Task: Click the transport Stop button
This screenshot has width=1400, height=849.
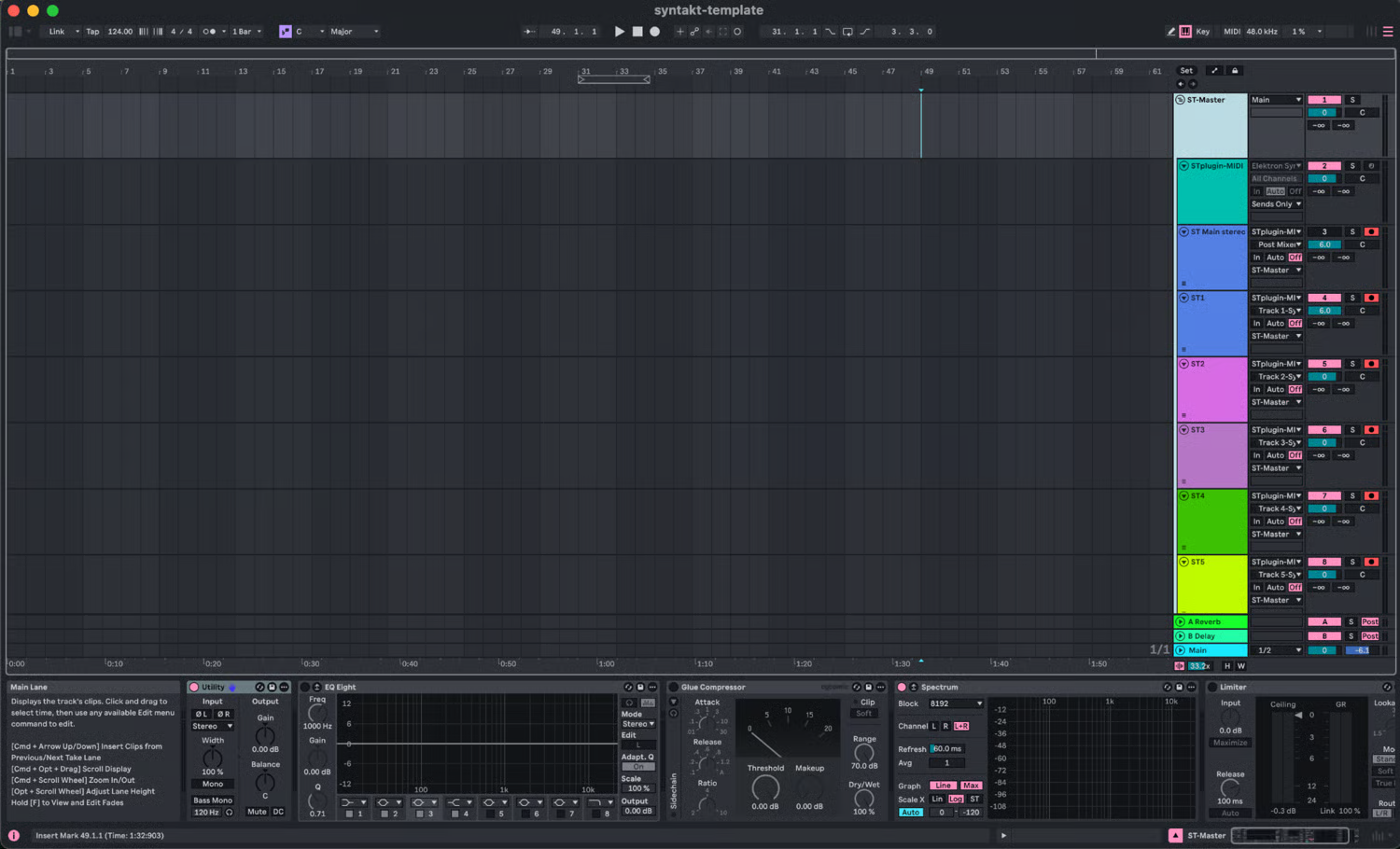Action: (637, 32)
